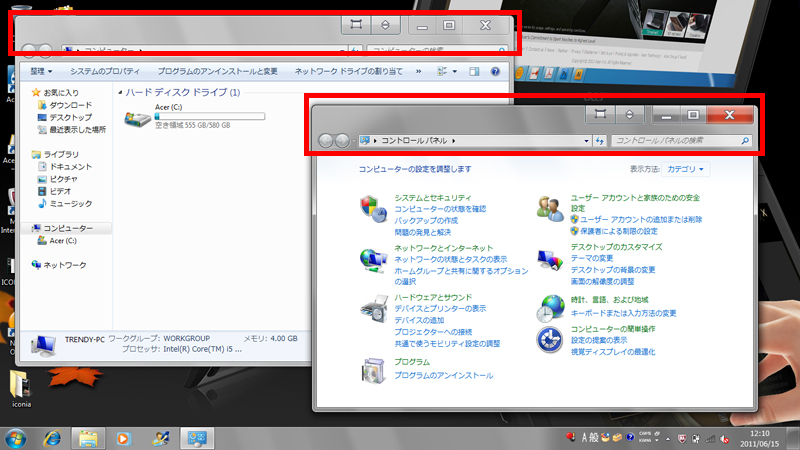Open the Clock, Language and Region icon
The image size is (800, 450).
(550, 305)
